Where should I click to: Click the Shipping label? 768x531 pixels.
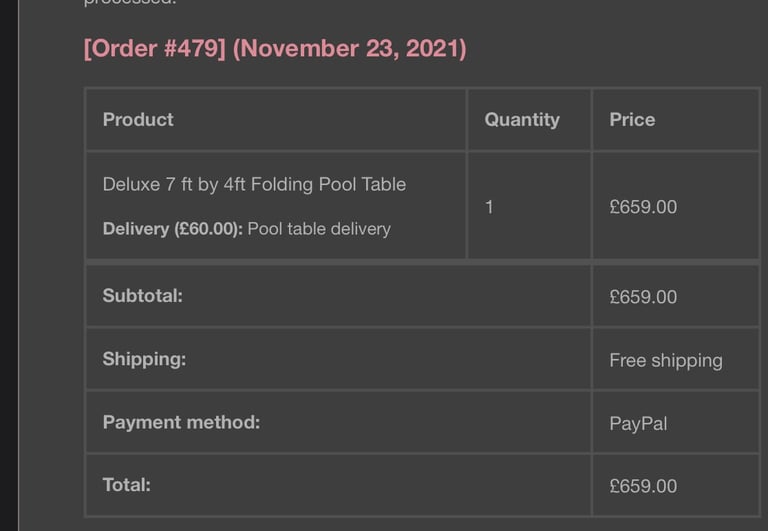pos(144,360)
